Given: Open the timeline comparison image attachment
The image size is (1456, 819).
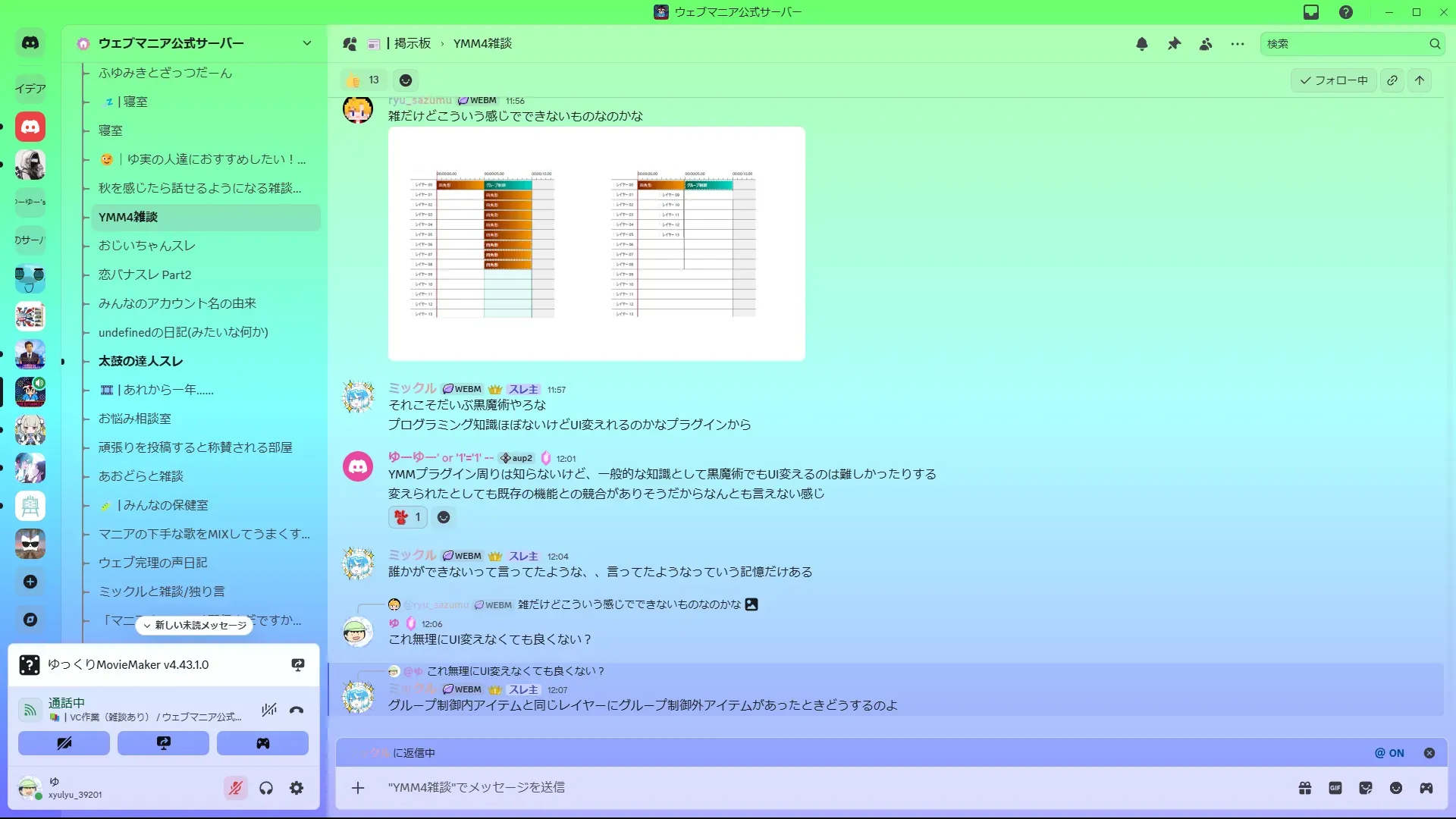Looking at the screenshot, I should [x=596, y=243].
